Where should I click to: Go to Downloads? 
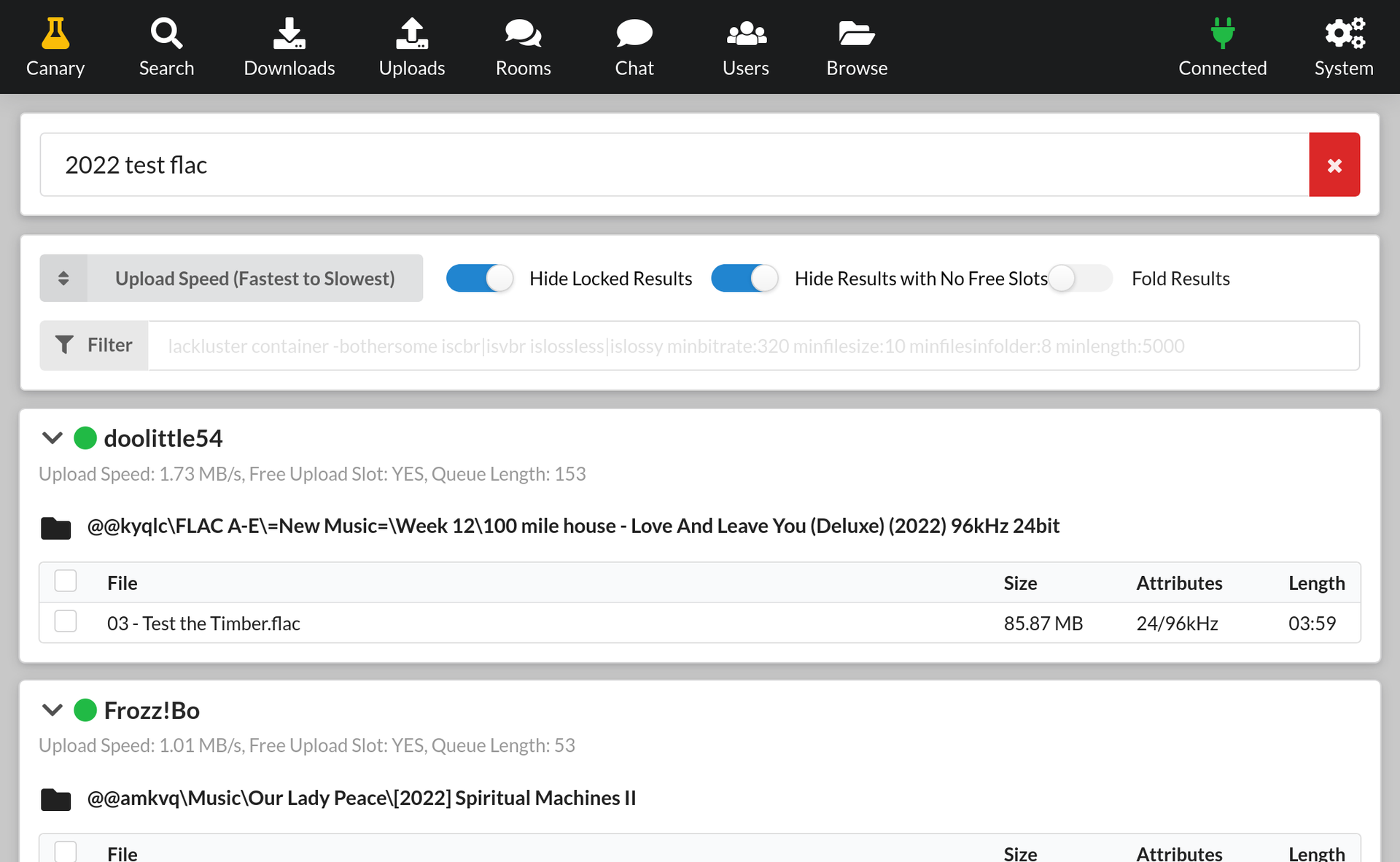click(x=289, y=47)
